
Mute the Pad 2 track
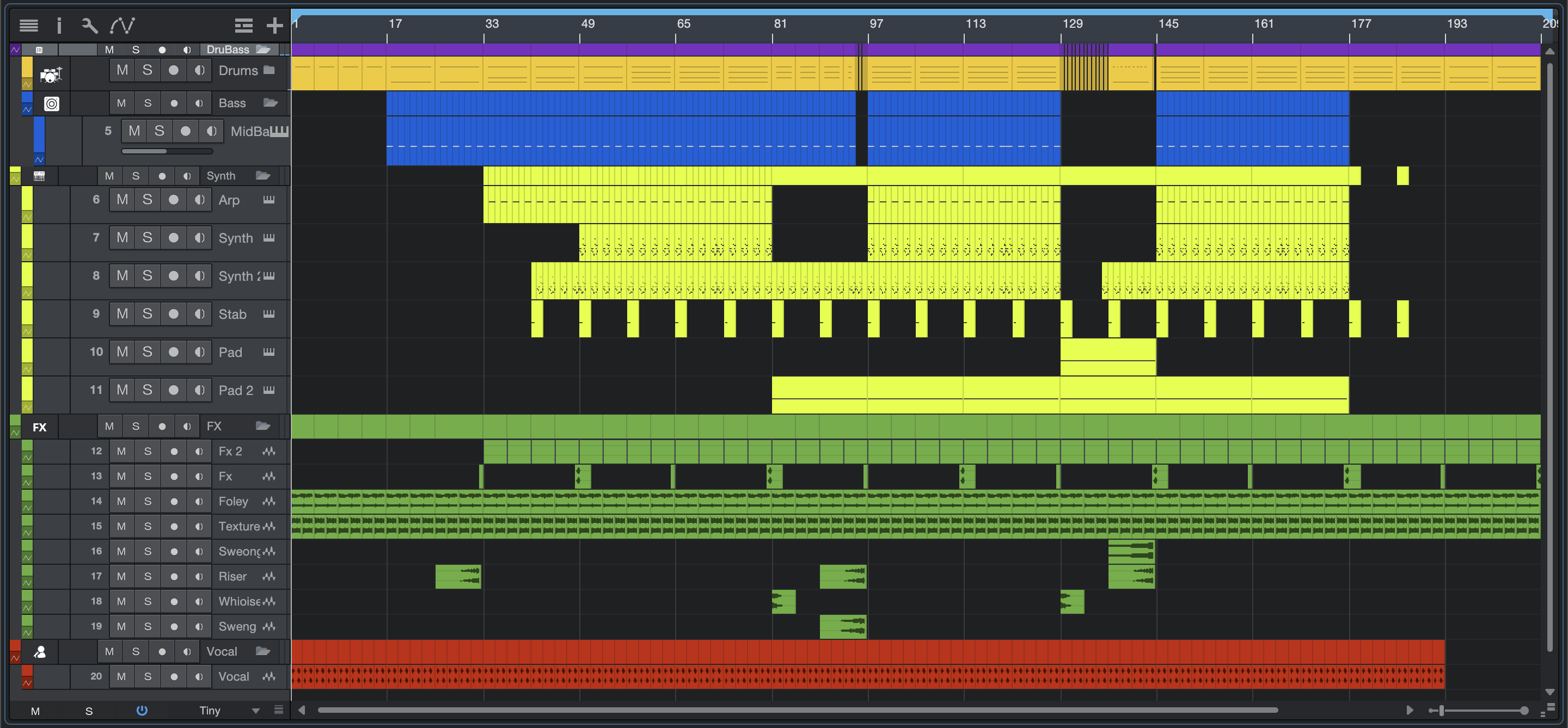pos(122,390)
